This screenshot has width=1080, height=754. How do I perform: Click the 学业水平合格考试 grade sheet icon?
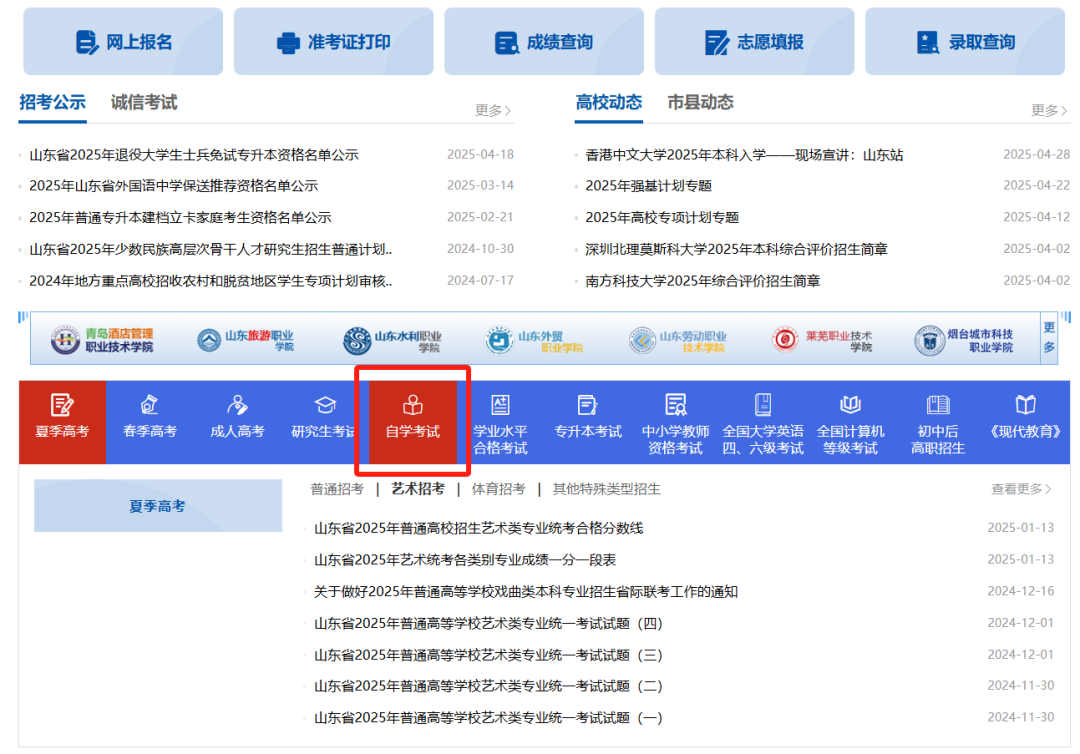click(x=500, y=404)
